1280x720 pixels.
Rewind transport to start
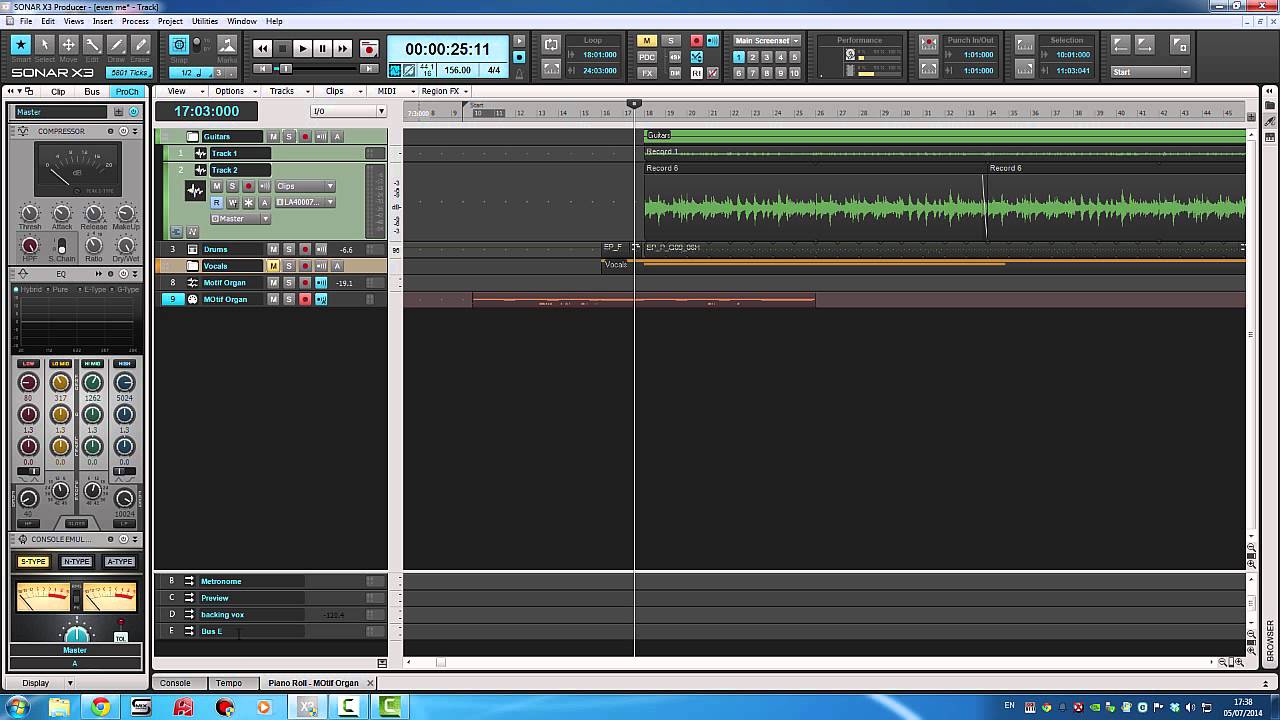coord(262,48)
